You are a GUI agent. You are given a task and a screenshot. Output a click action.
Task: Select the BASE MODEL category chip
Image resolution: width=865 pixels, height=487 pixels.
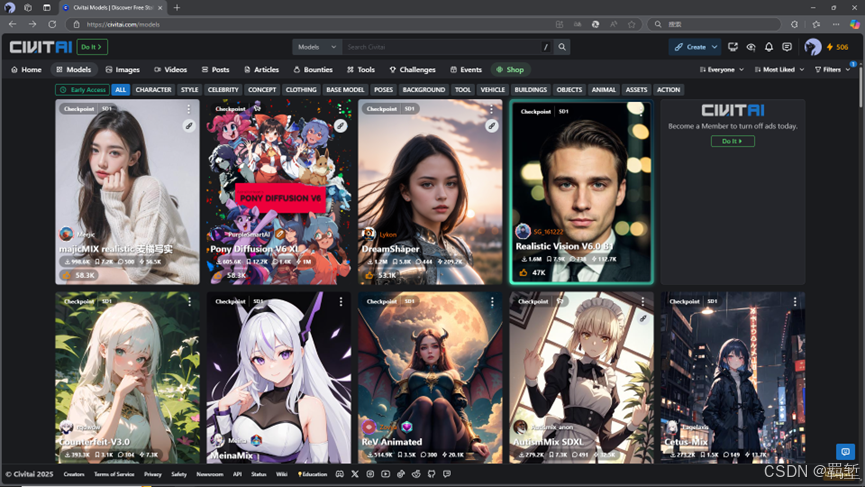[345, 90]
